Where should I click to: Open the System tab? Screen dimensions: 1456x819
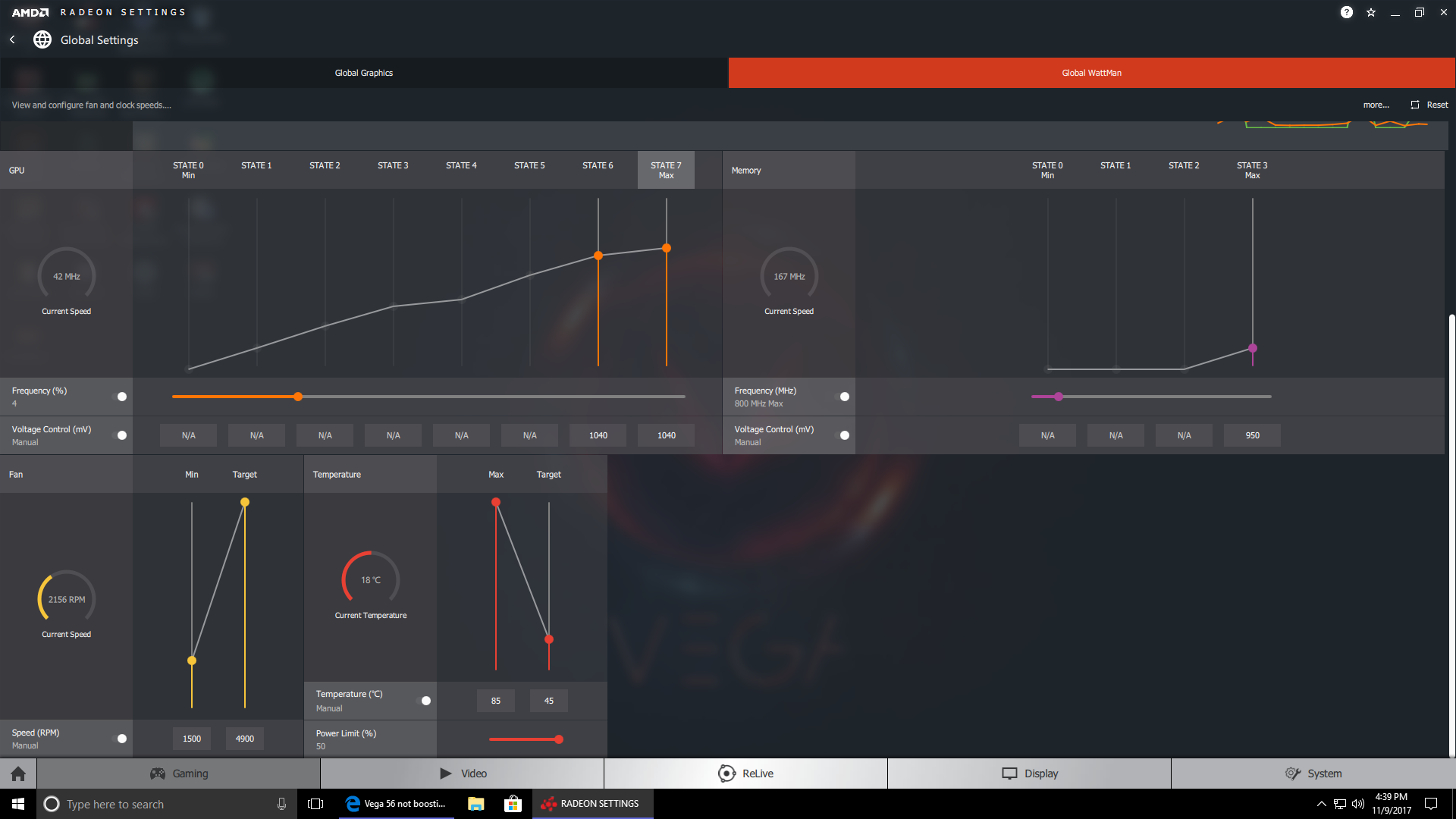coord(1313,773)
